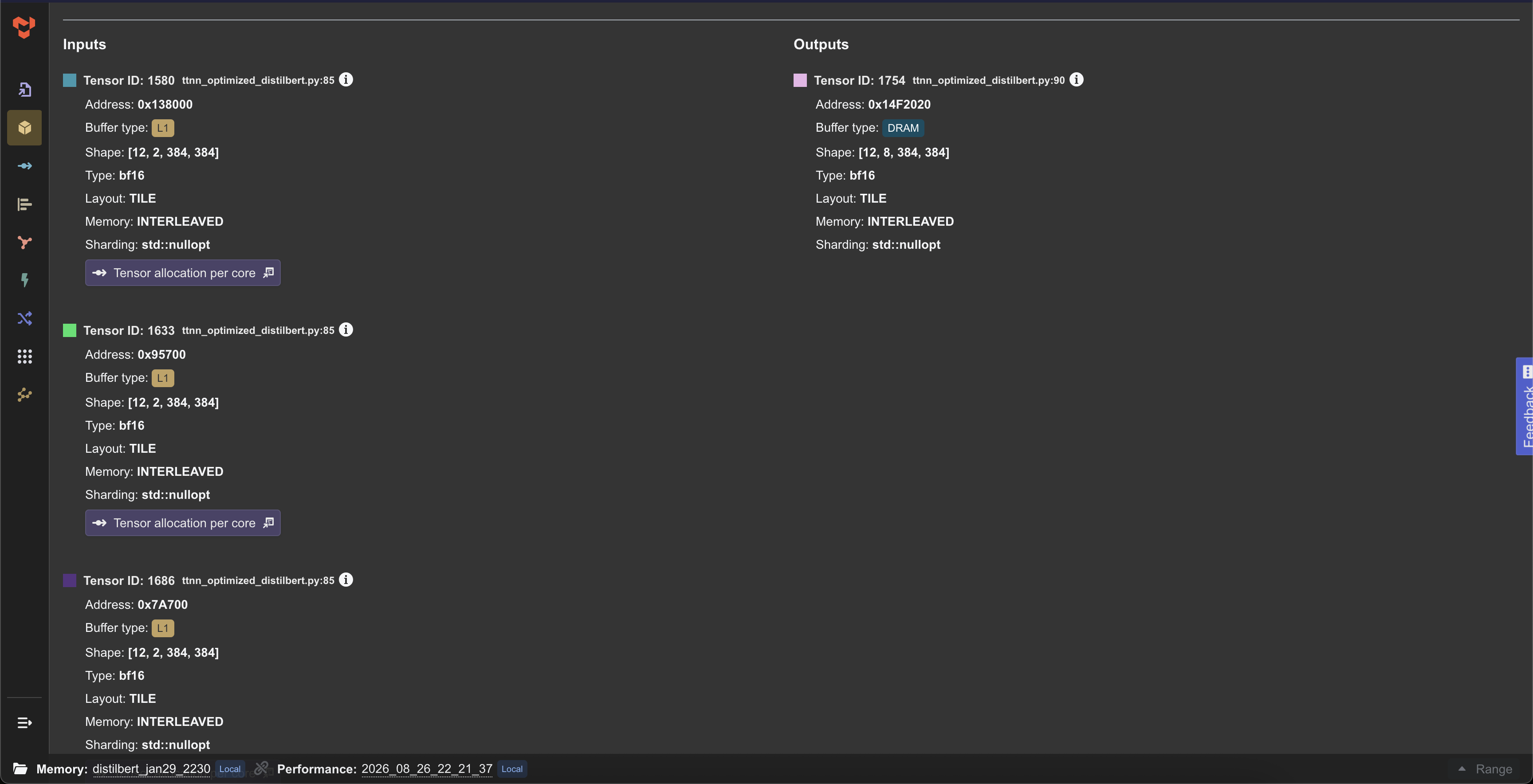Click the output shape [12, 8, 384, 384]
1533x784 pixels.
click(x=904, y=152)
